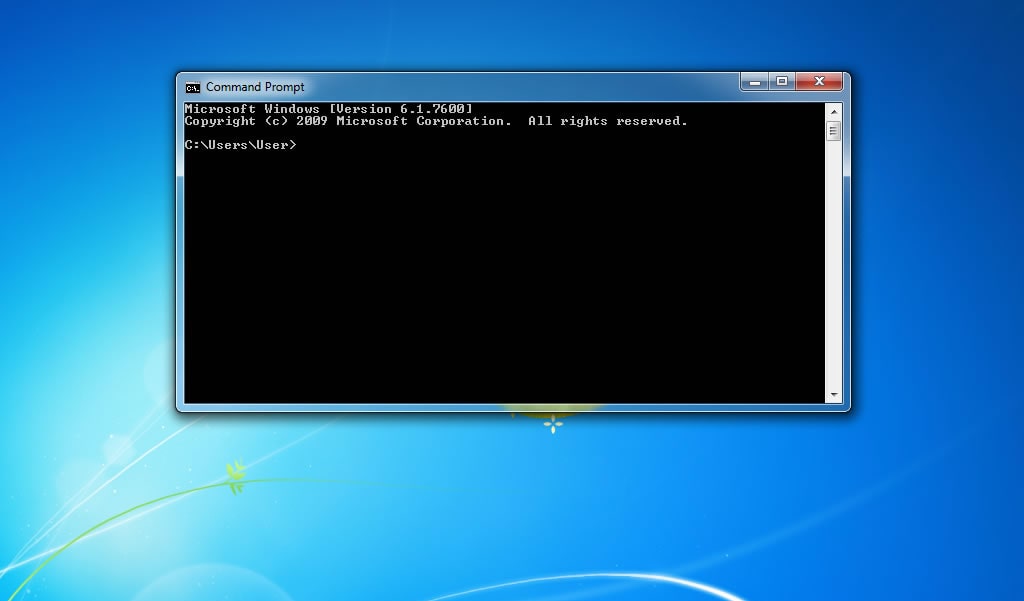Viewport: 1024px width, 601px height.
Task: Click the version number 6.1.7600 text
Action: coord(432,109)
